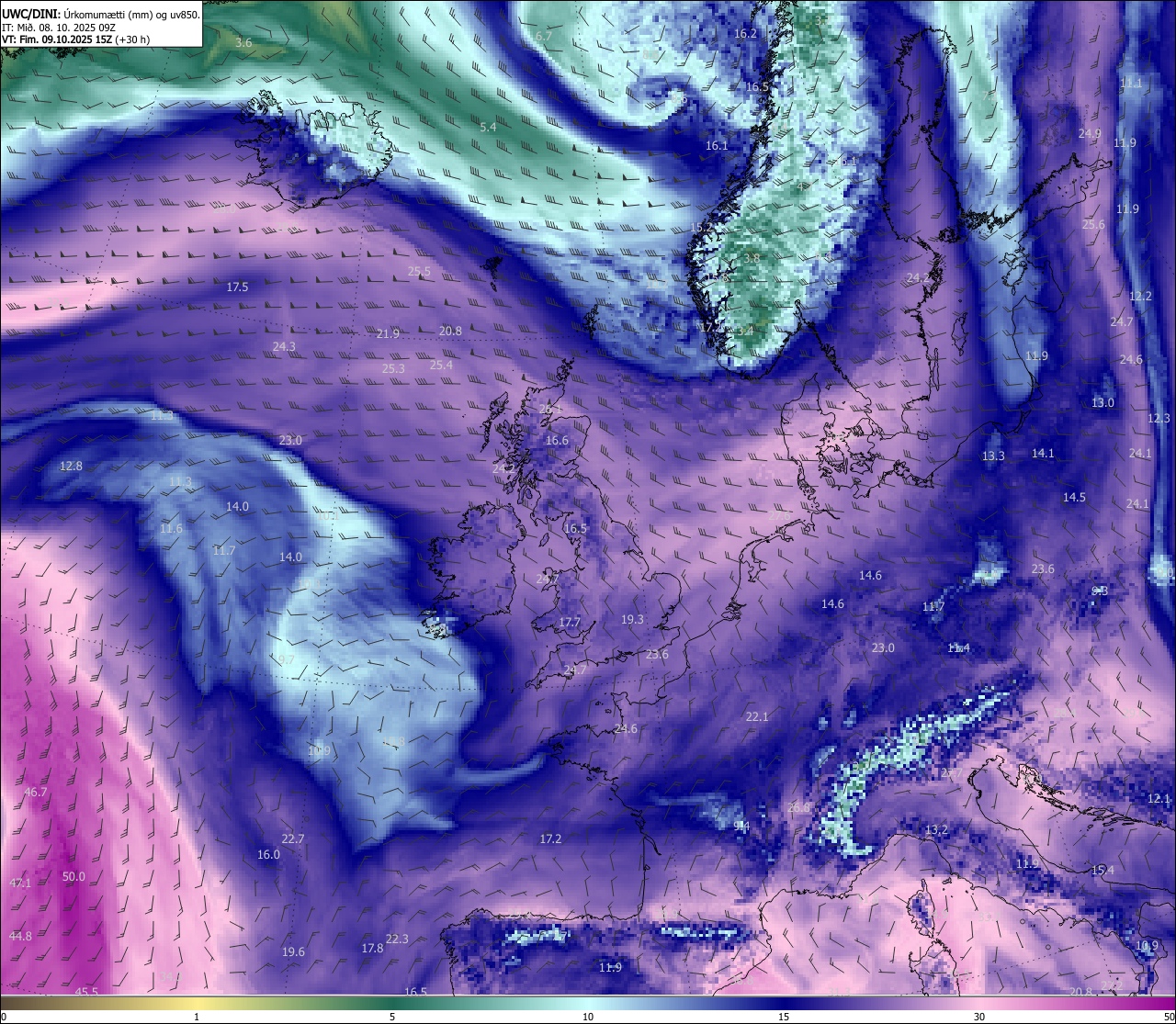Click the 45.5 value label

click(86, 992)
